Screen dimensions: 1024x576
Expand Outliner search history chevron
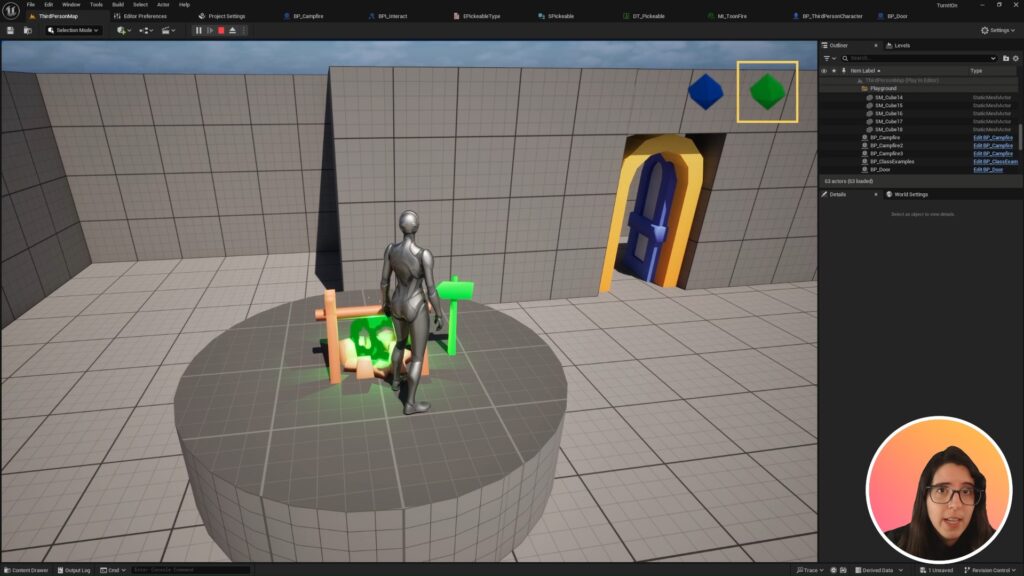click(993, 58)
